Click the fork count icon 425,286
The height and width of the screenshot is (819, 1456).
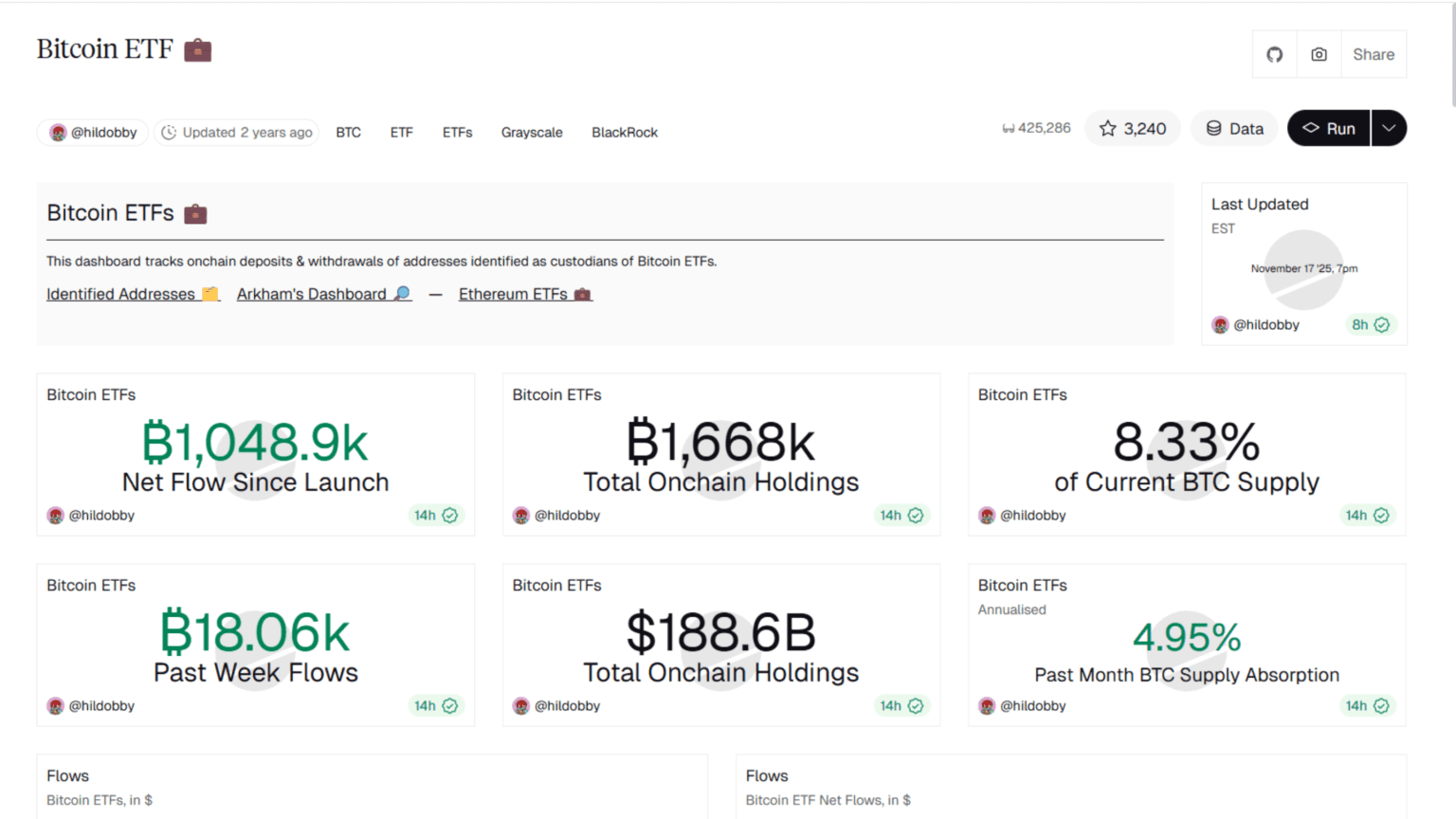[x=1009, y=128]
